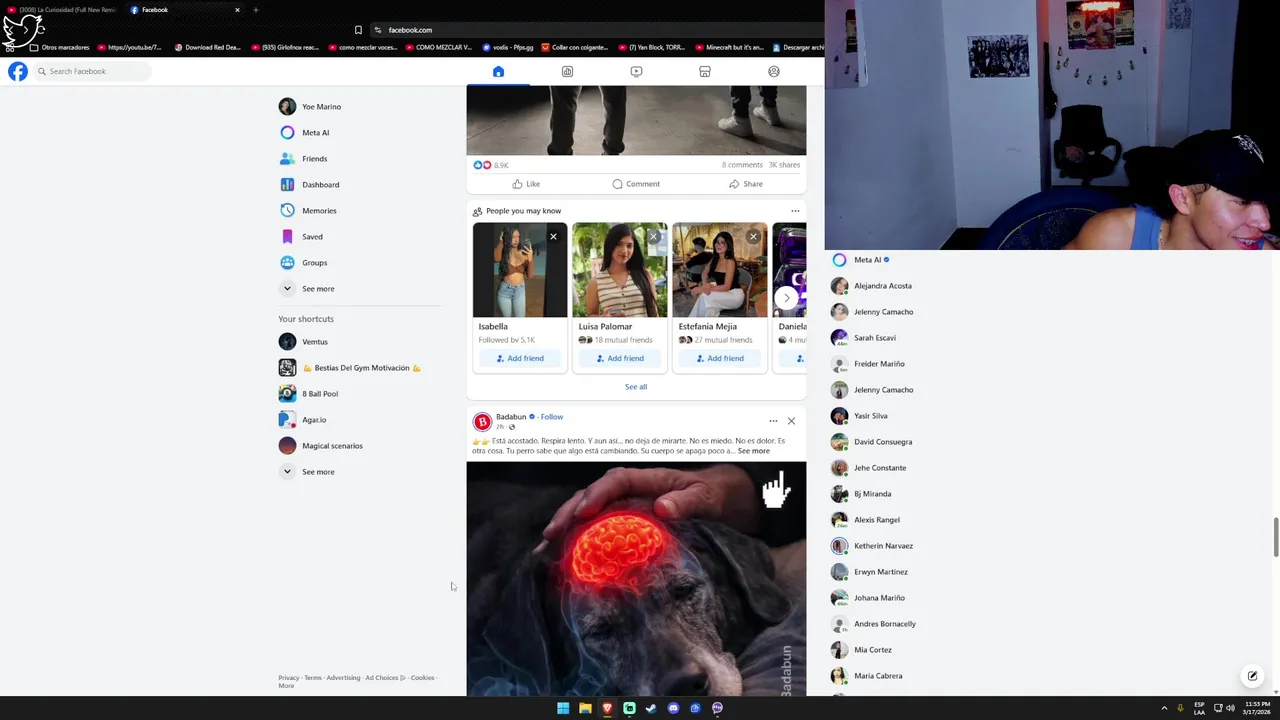Add Luisa Palomar as friend
This screenshot has height=720, width=1280.
click(620, 358)
